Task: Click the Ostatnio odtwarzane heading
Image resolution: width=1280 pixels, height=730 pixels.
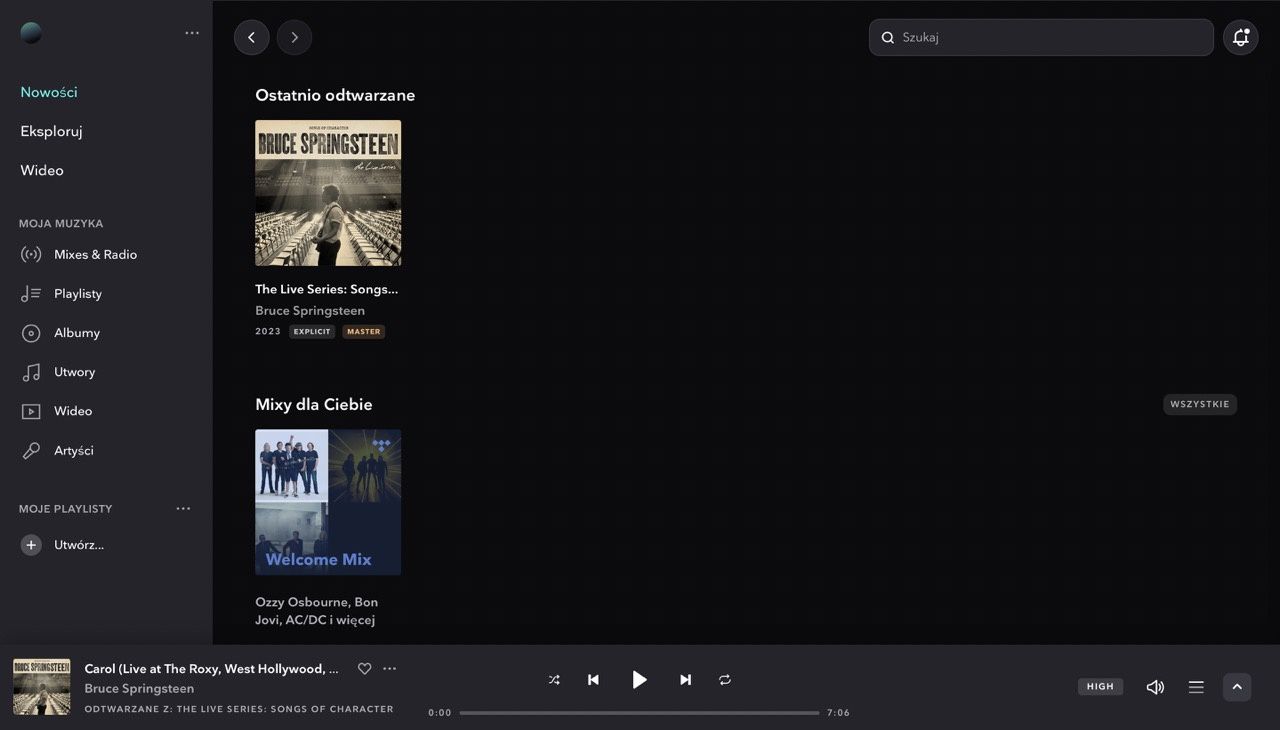Action: coord(335,95)
